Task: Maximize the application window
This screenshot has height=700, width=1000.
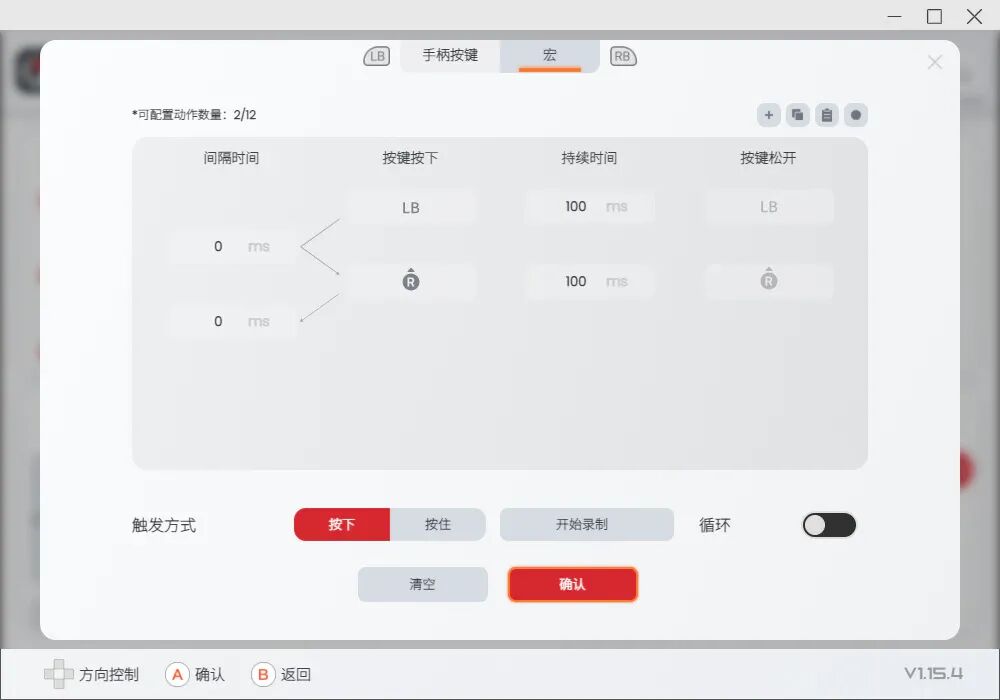Action: point(934,17)
